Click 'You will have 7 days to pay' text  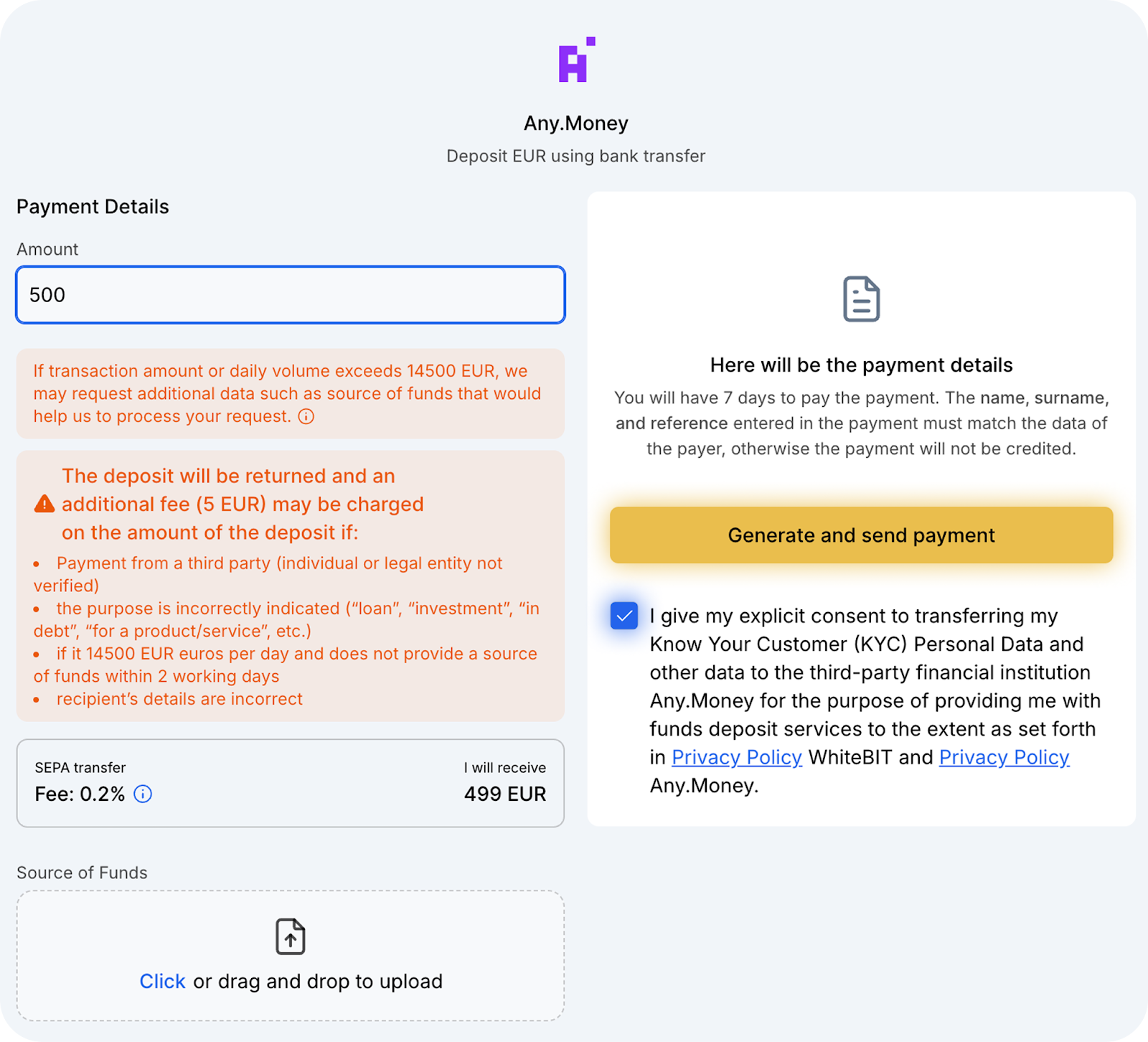861,423
